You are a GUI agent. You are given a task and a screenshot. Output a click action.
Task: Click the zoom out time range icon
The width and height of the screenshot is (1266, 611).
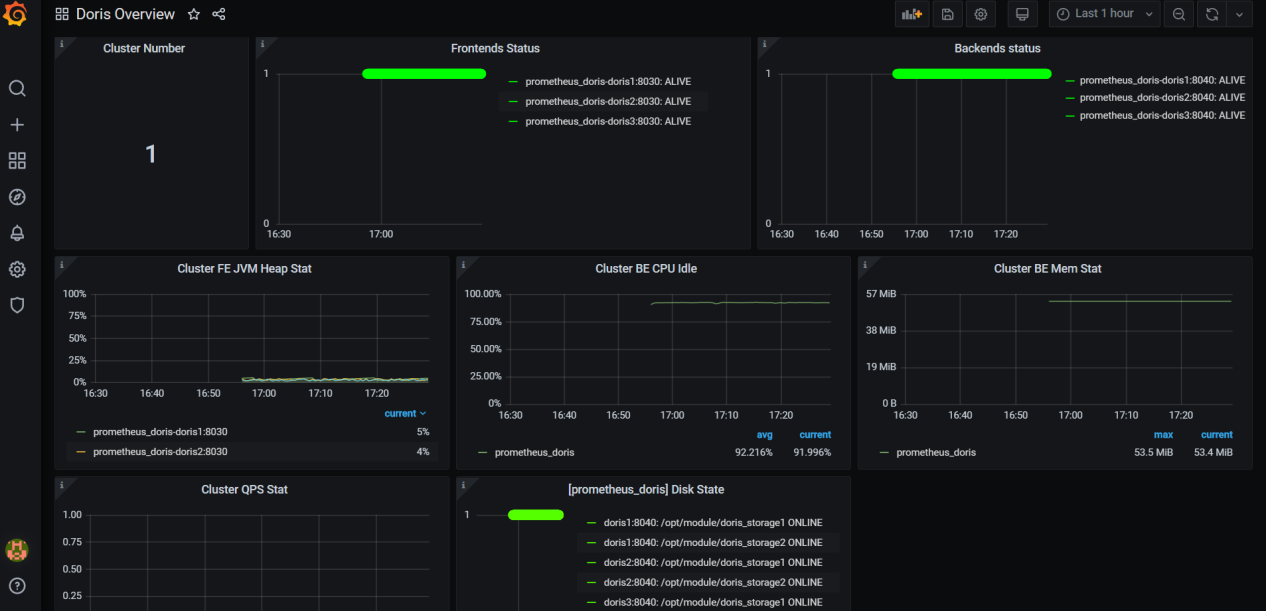[x=1179, y=14]
